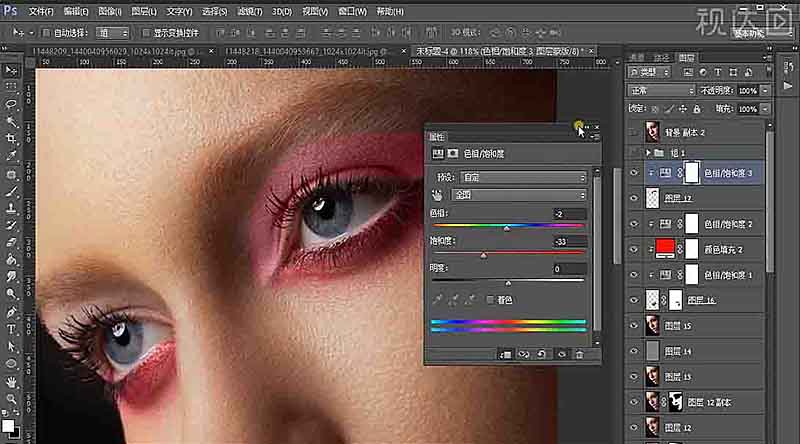Screen dimensions: 800x444
Task: Select the Clone Stamp tool
Action: (x=11, y=208)
